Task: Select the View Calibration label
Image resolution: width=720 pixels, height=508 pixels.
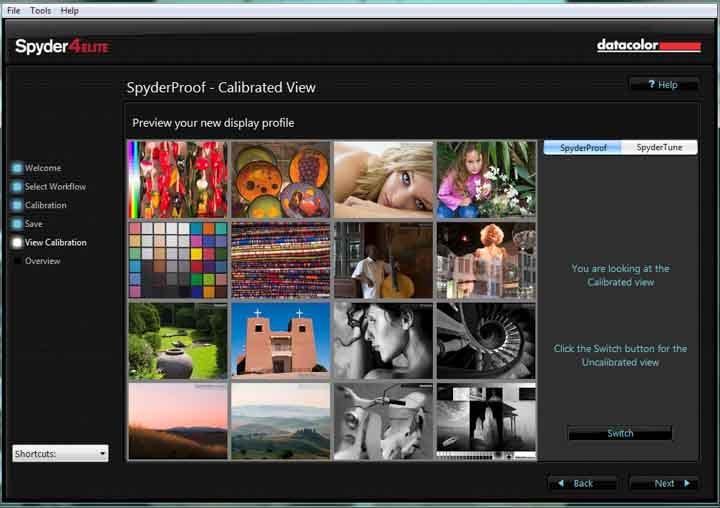Action: [56, 242]
